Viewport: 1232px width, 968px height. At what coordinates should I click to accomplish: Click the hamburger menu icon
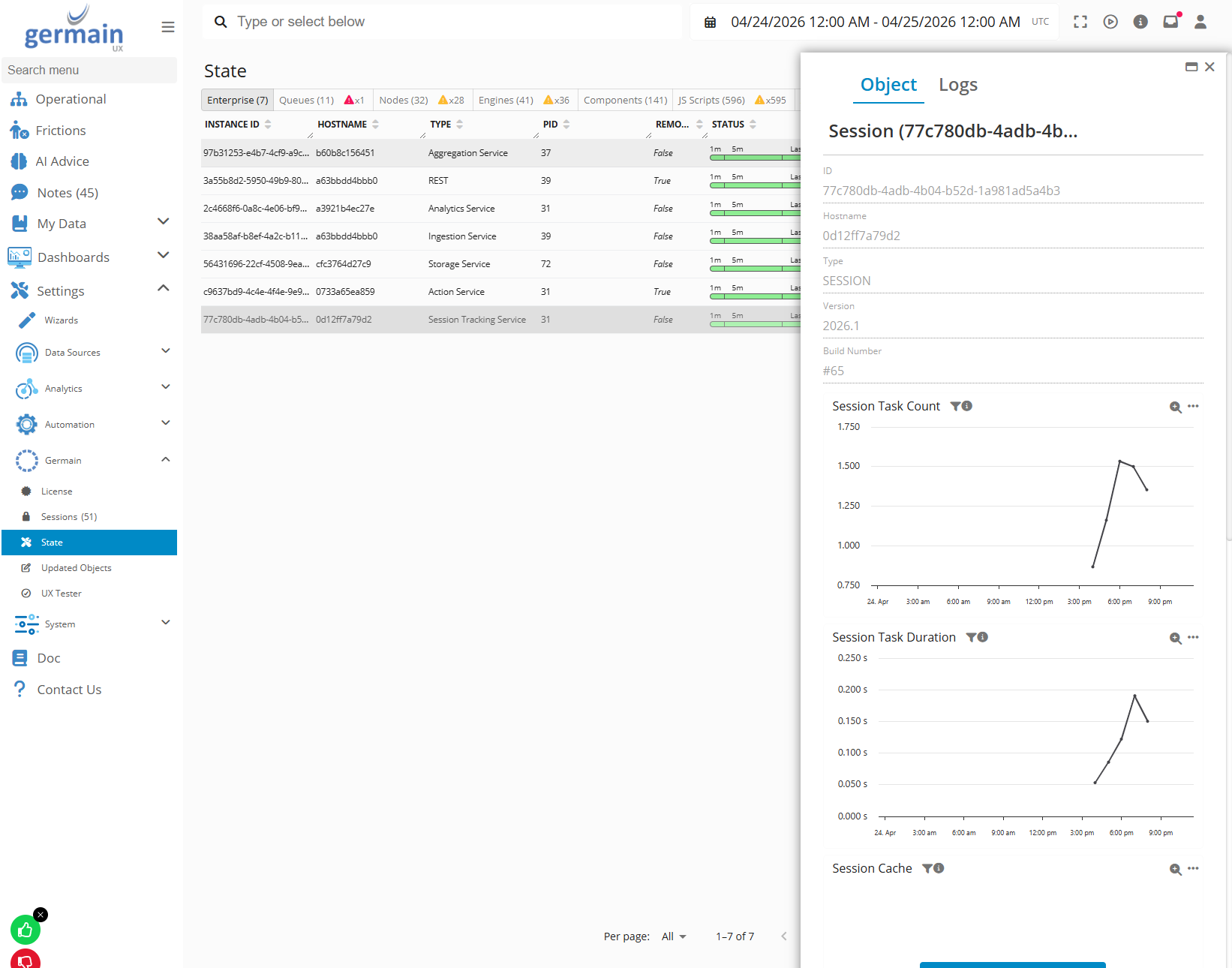168,27
